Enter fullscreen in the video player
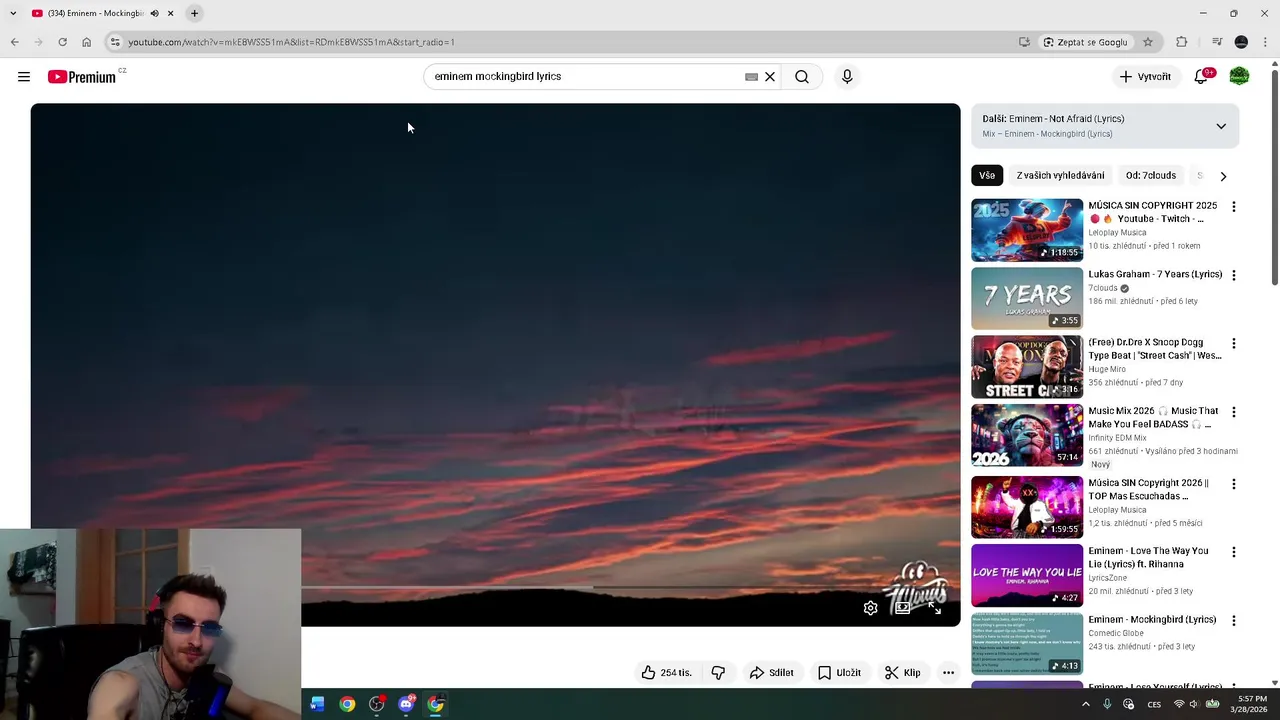This screenshot has width=1280, height=720. click(934, 608)
